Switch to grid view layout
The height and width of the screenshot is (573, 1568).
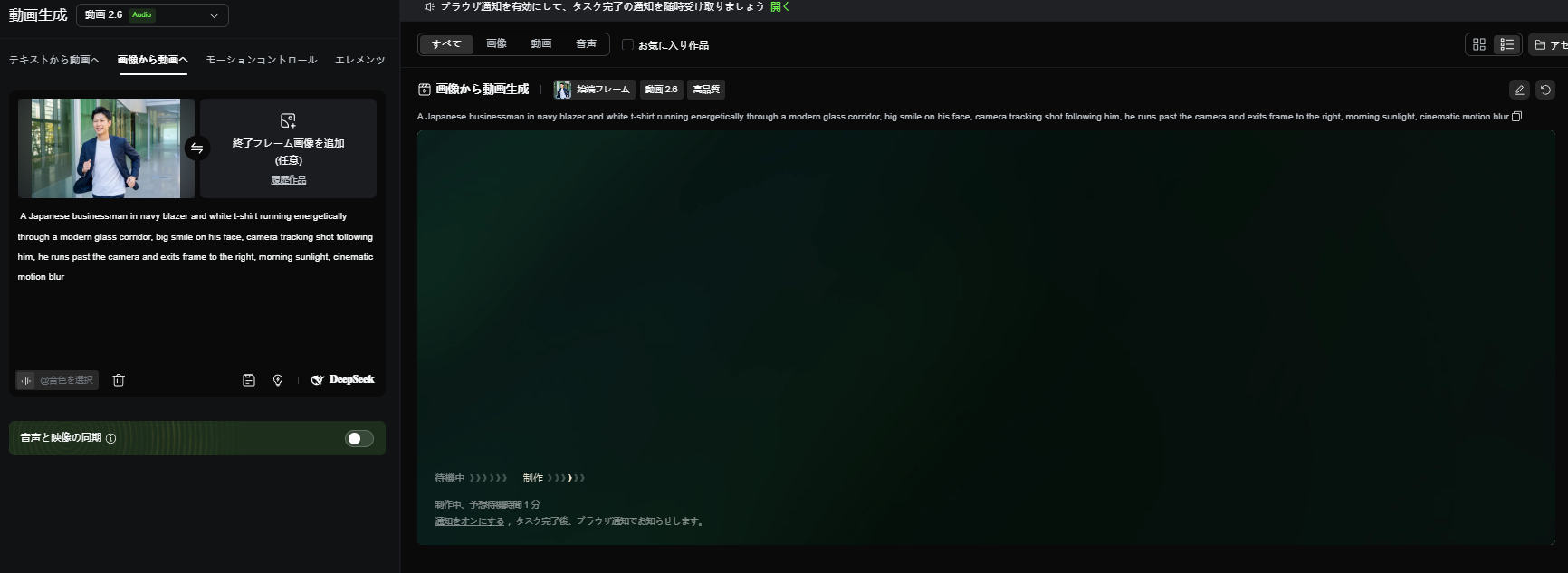click(x=1479, y=44)
